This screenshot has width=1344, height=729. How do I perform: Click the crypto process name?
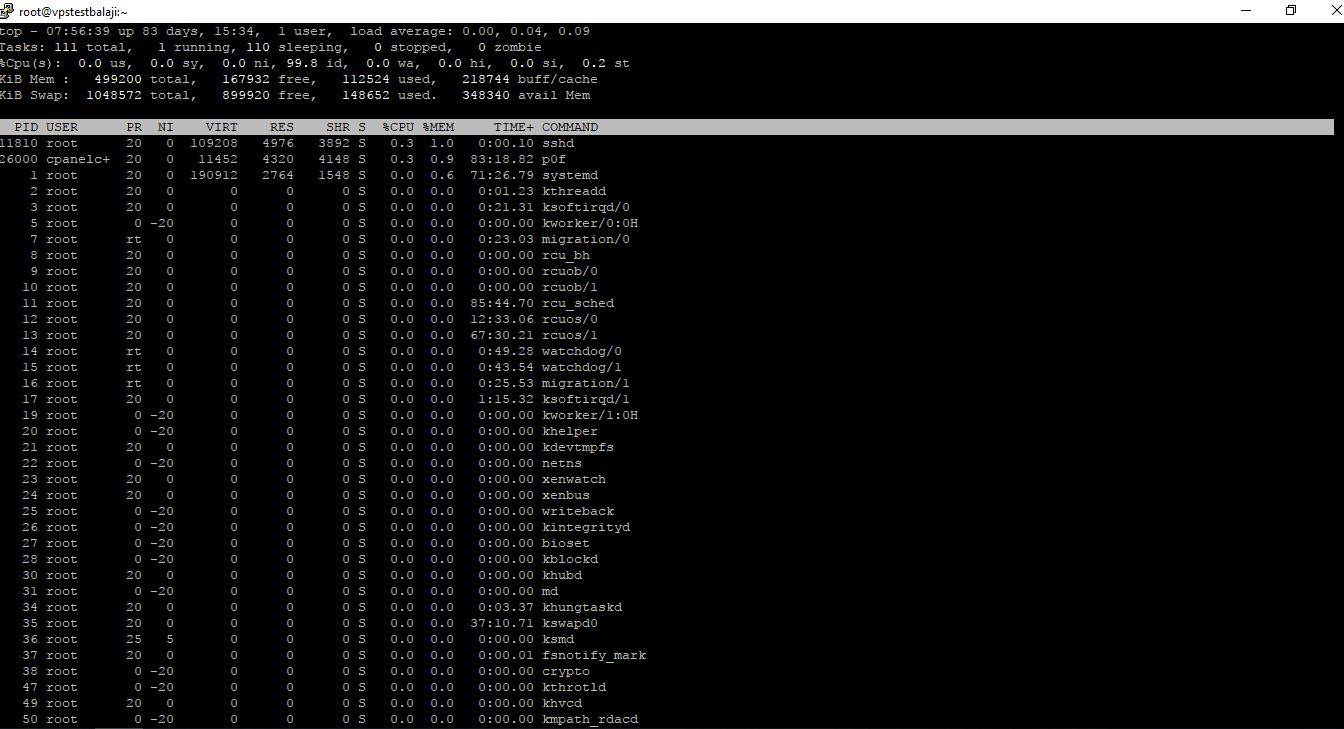(566, 671)
